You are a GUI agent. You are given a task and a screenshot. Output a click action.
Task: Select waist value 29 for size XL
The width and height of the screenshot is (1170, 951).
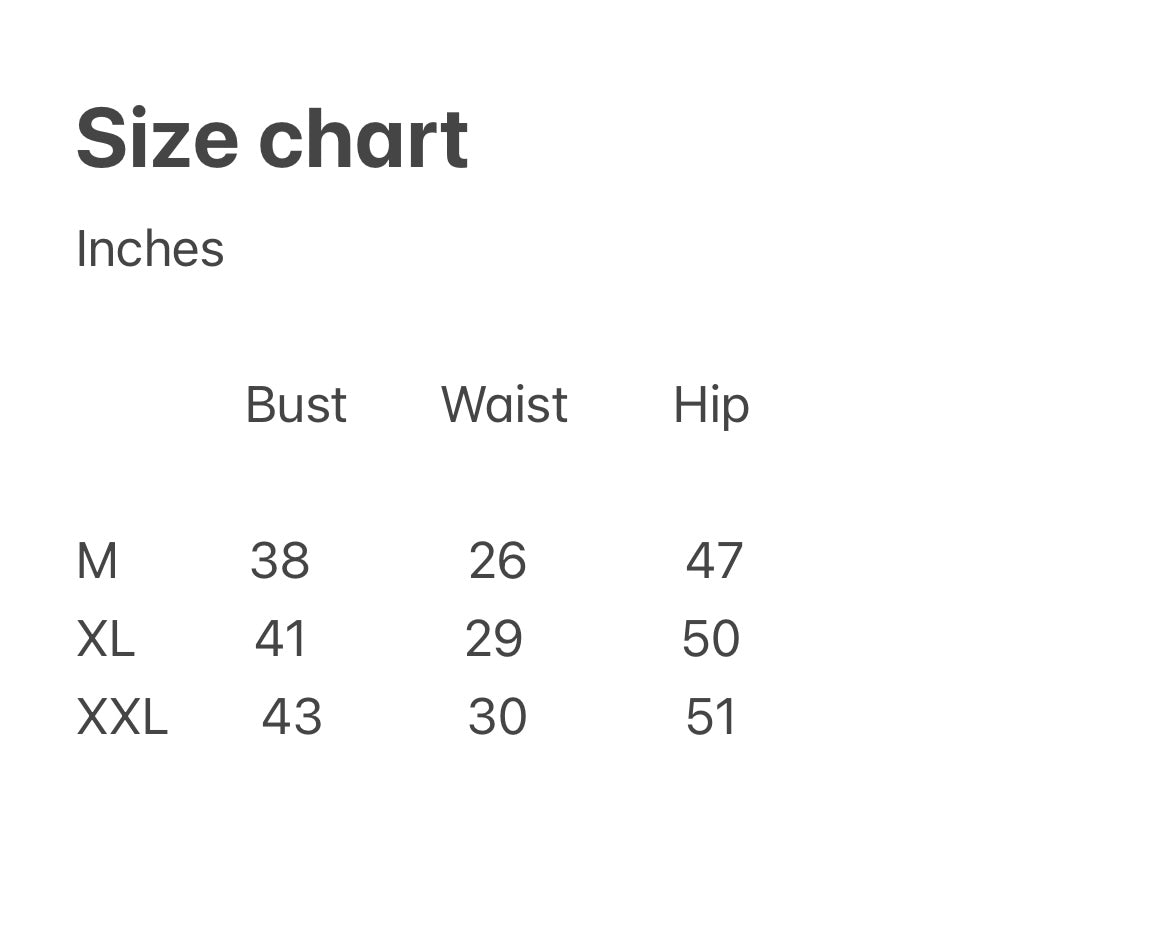(x=494, y=639)
